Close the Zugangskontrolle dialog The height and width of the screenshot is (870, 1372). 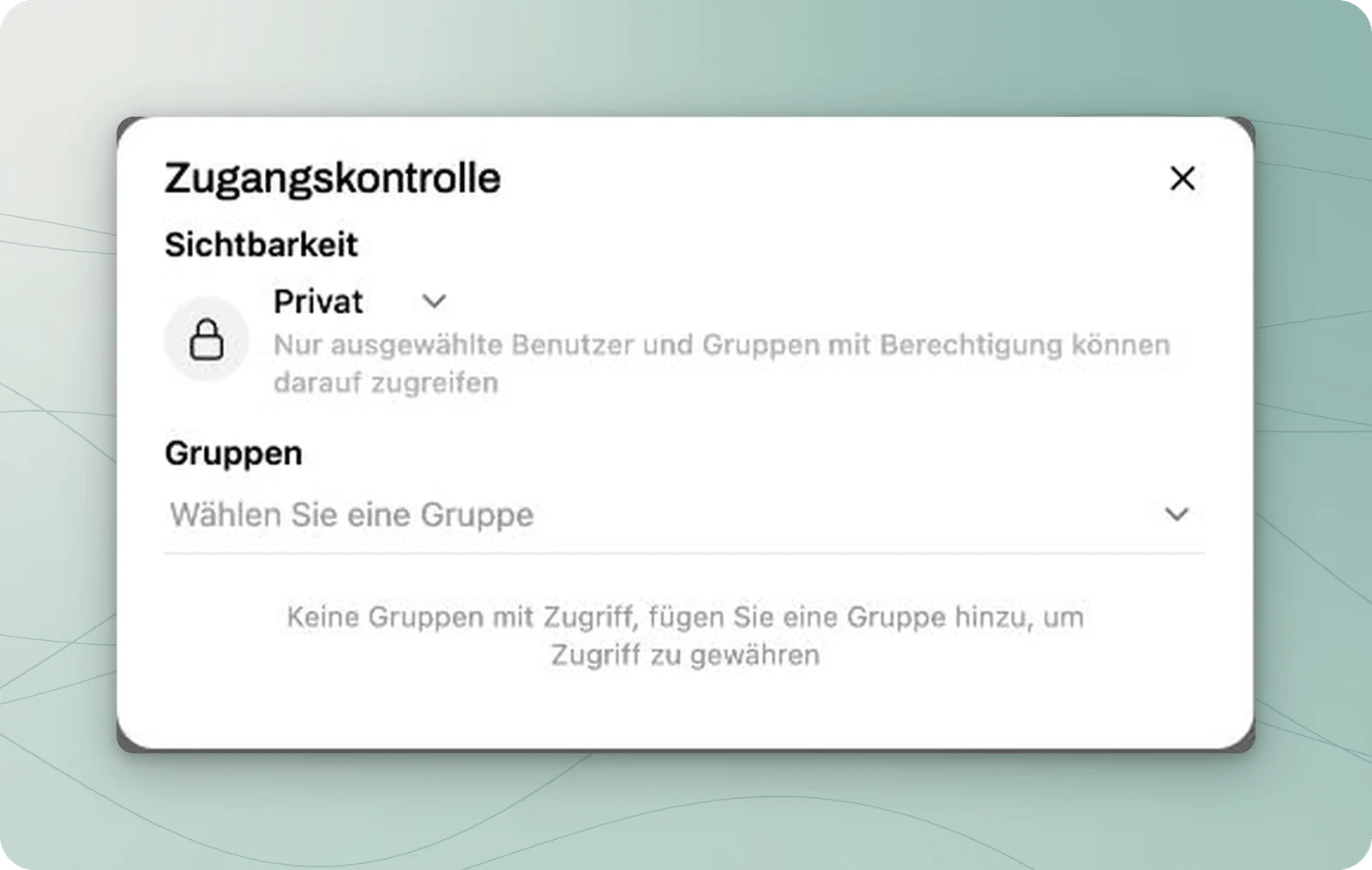tap(1182, 178)
